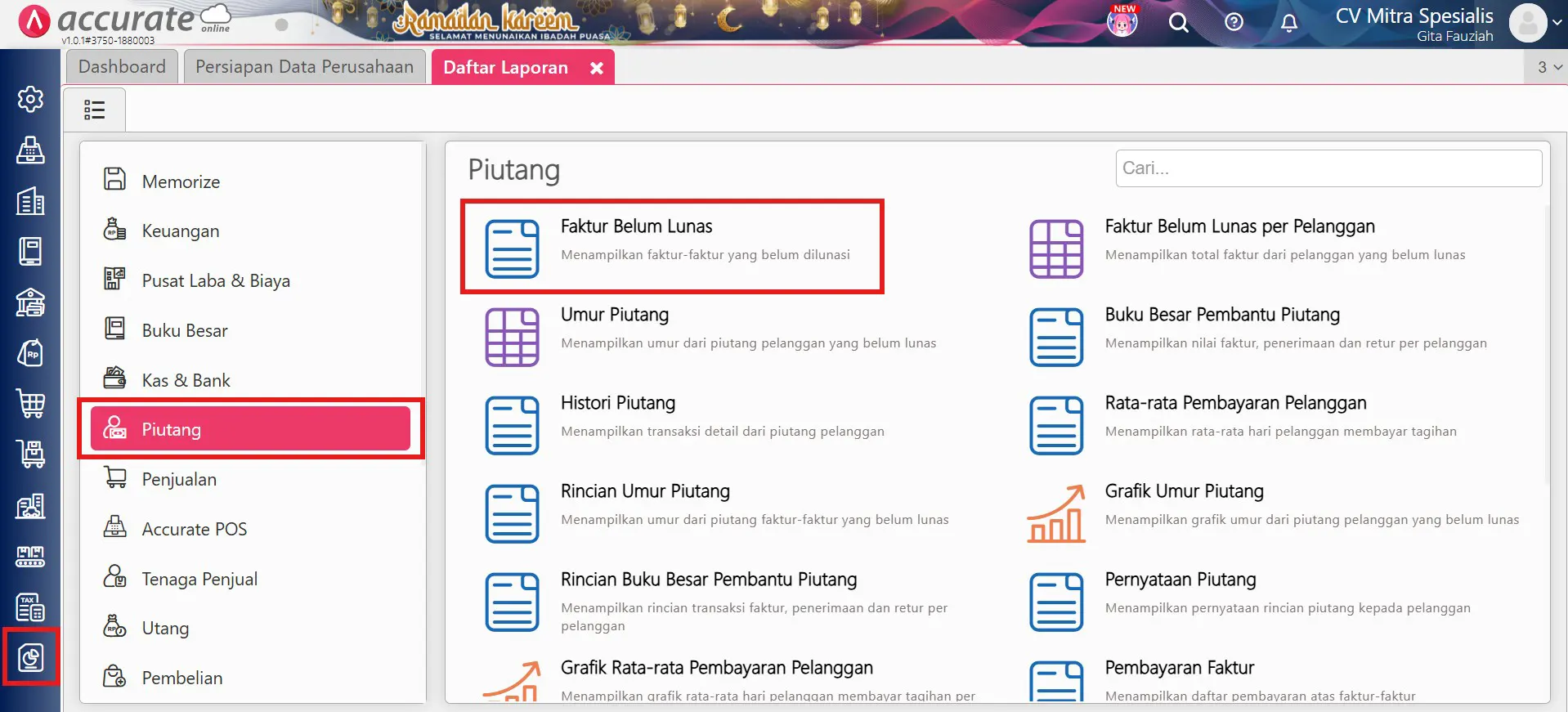Expand the open tabs count dropdown

coord(1549,67)
